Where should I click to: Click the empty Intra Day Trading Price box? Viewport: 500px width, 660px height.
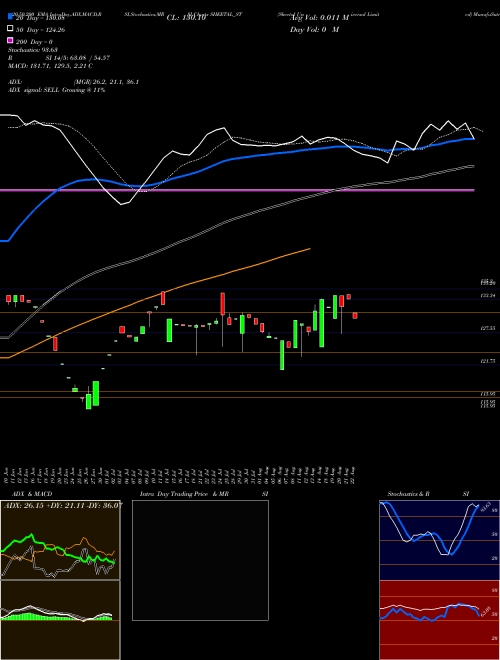pos(200,560)
